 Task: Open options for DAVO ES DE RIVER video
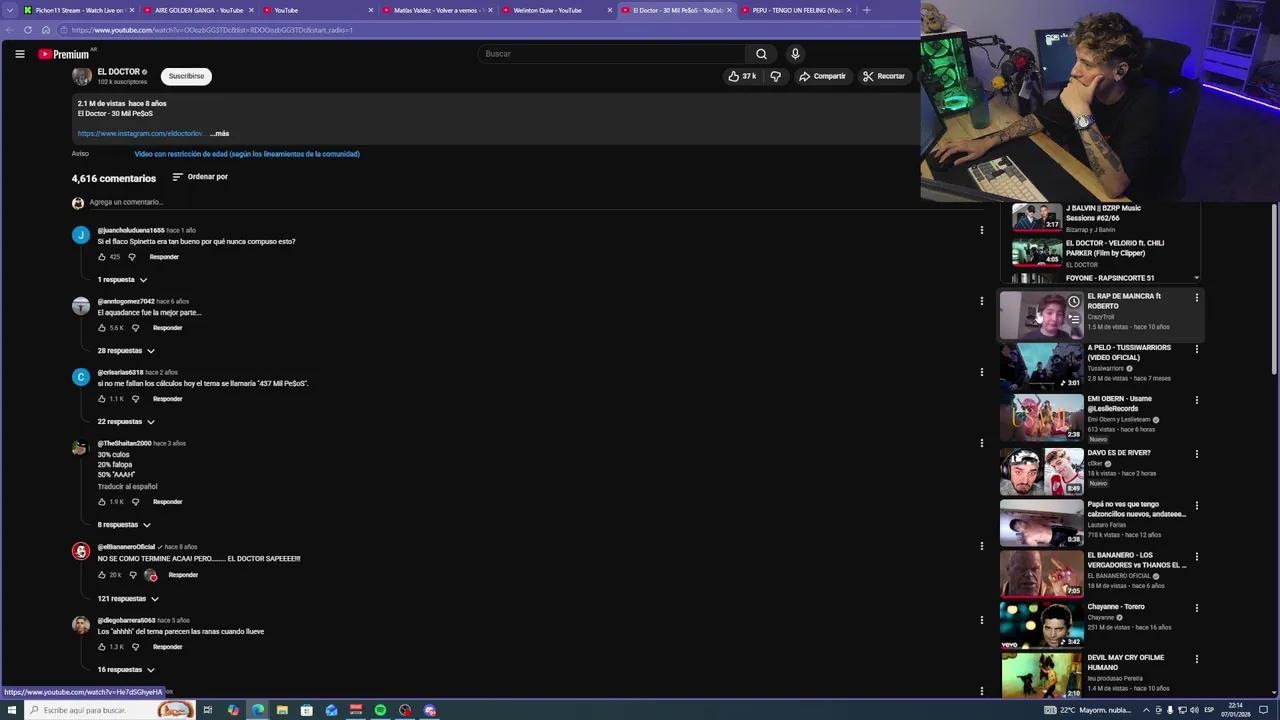coord(1196,454)
